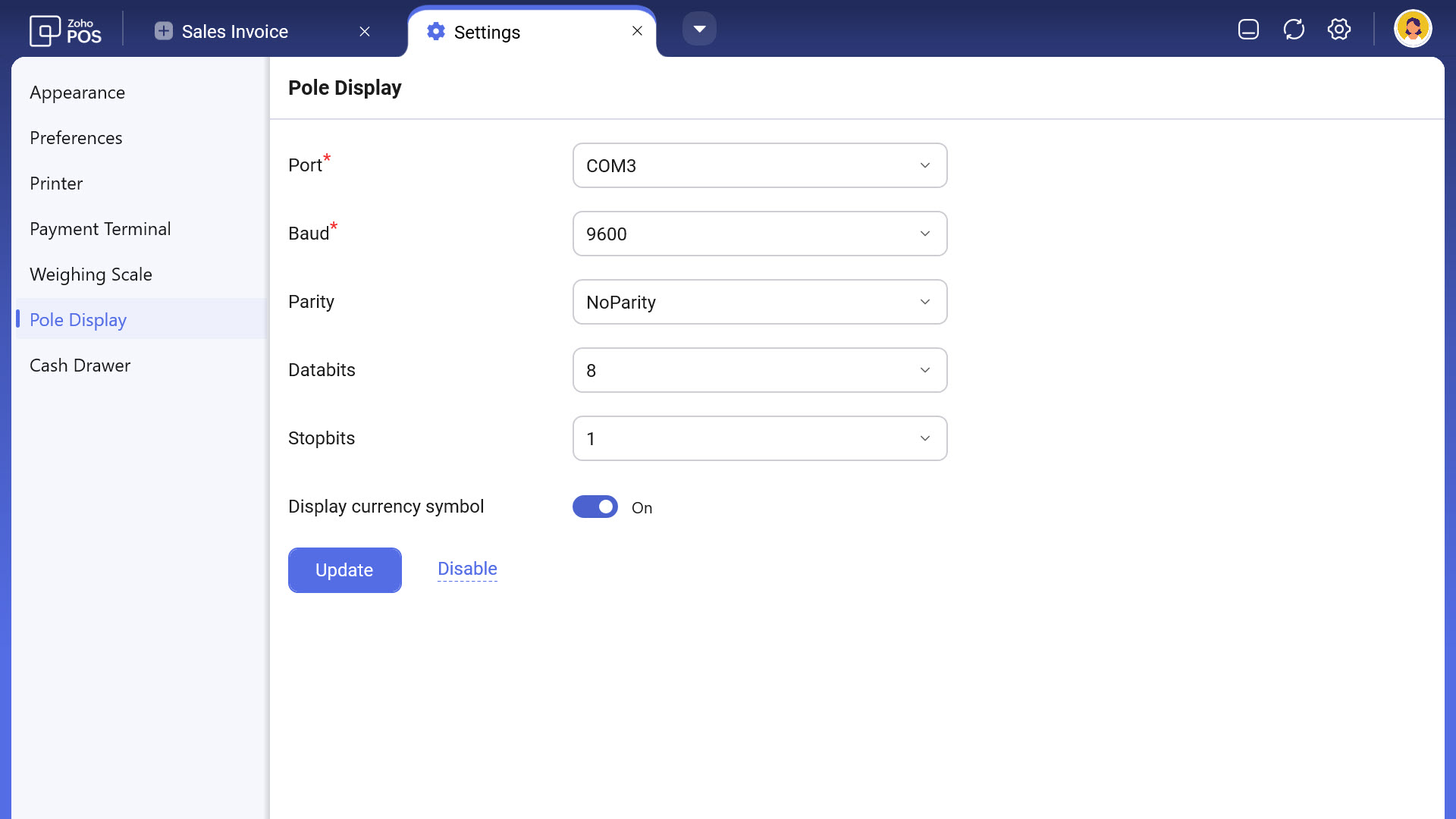The height and width of the screenshot is (819, 1456).
Task: Click the display screen icon in header
Action: pyautogui.click(x=1248, y=30)
